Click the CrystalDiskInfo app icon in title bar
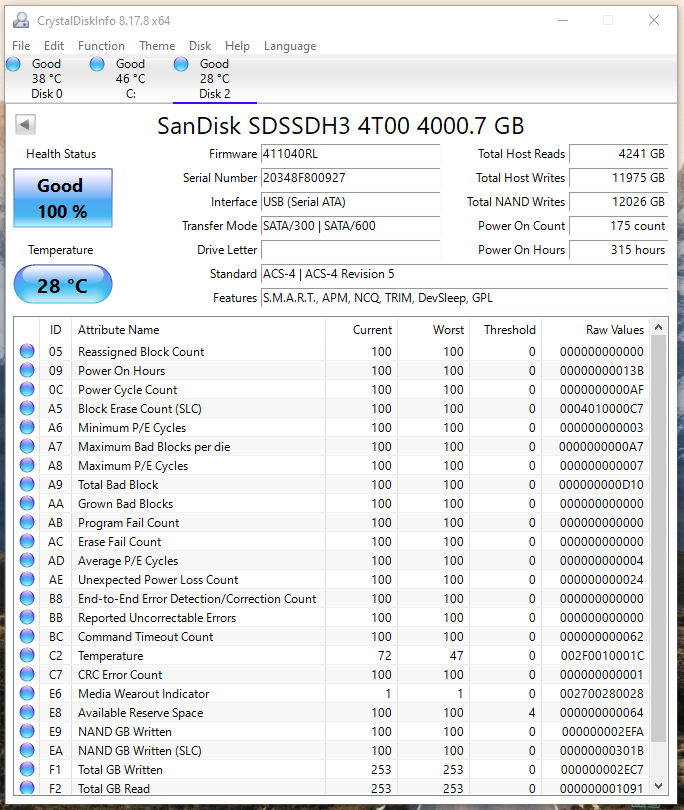This screenshot has height=810, width=684. click(20, 20)
